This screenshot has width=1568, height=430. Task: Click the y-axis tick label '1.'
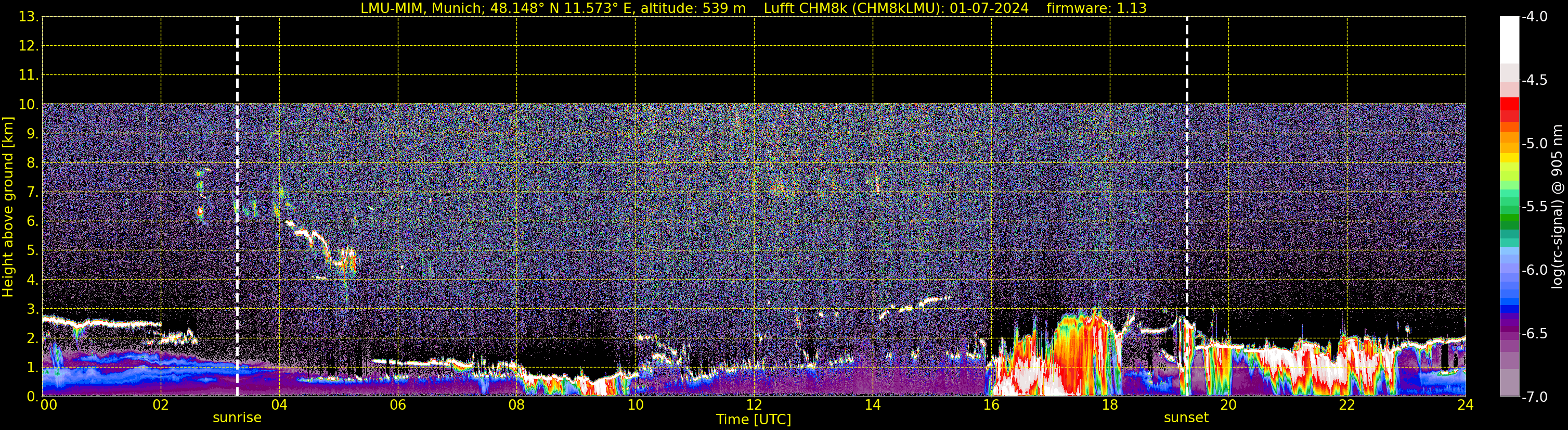32,367
